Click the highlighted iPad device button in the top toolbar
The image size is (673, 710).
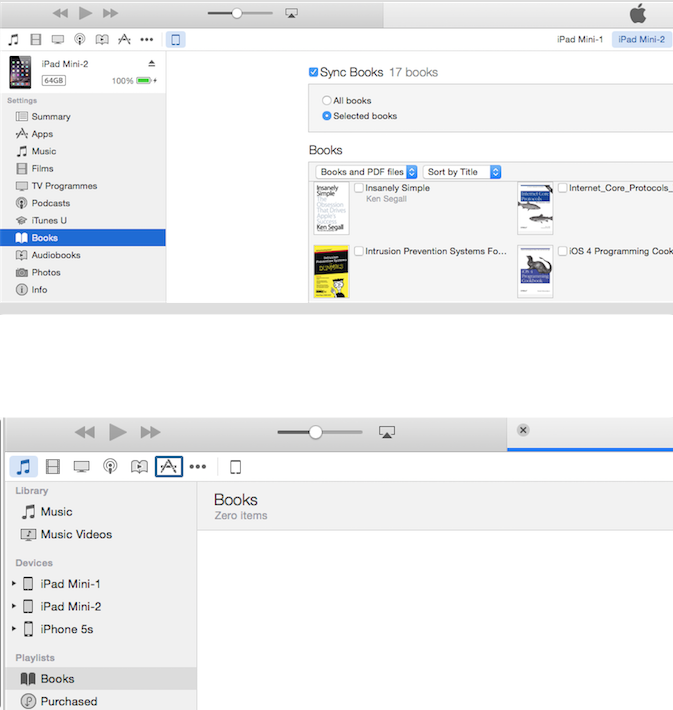(x=176, y=39)
